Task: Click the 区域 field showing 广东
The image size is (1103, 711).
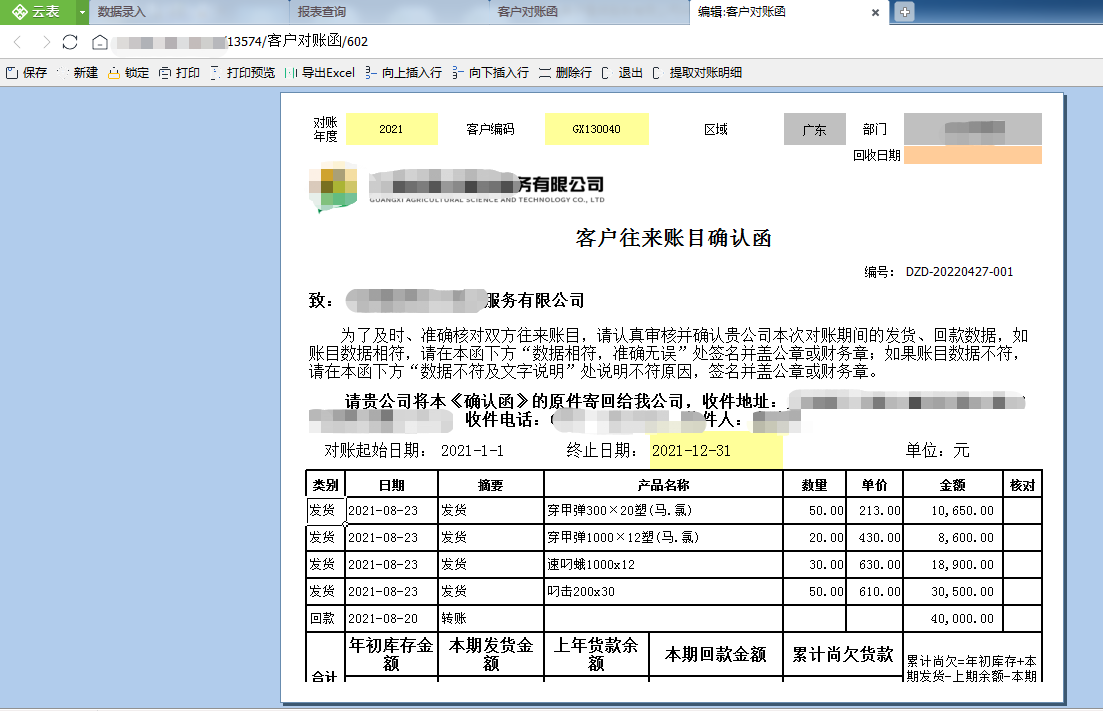Action: click(815, 129)
